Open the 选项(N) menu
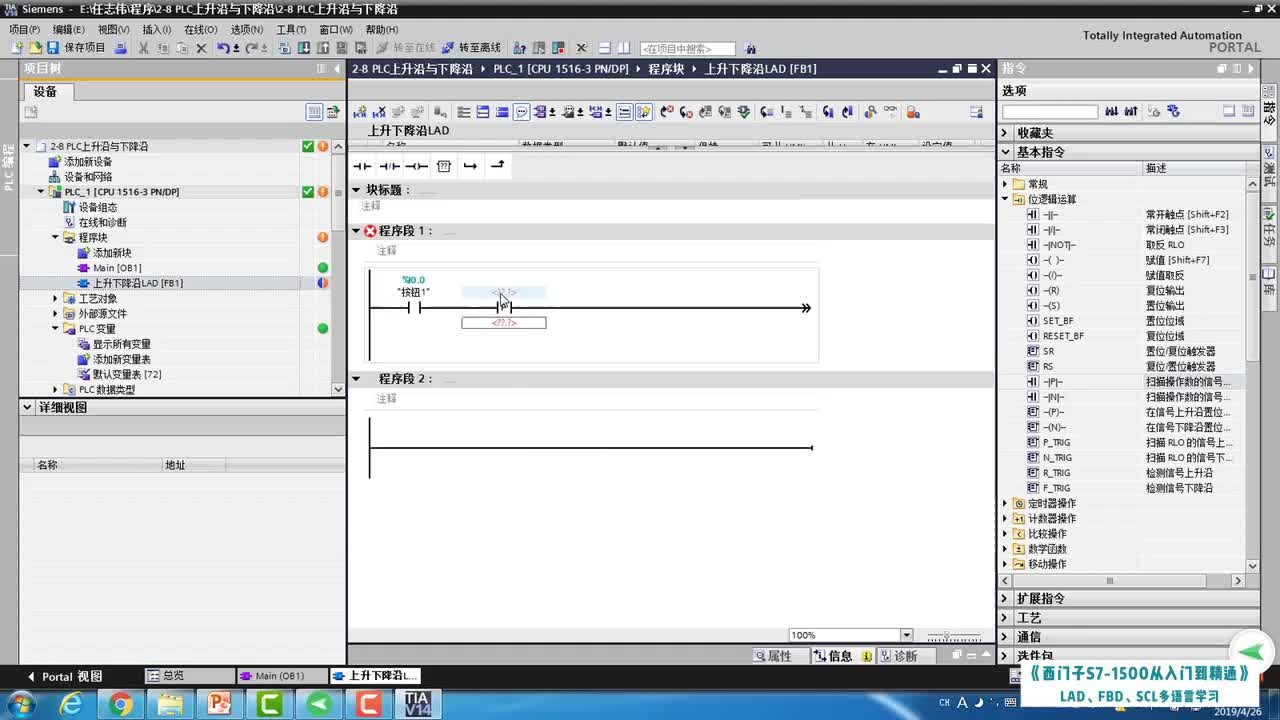 click(x=246, y=30)
